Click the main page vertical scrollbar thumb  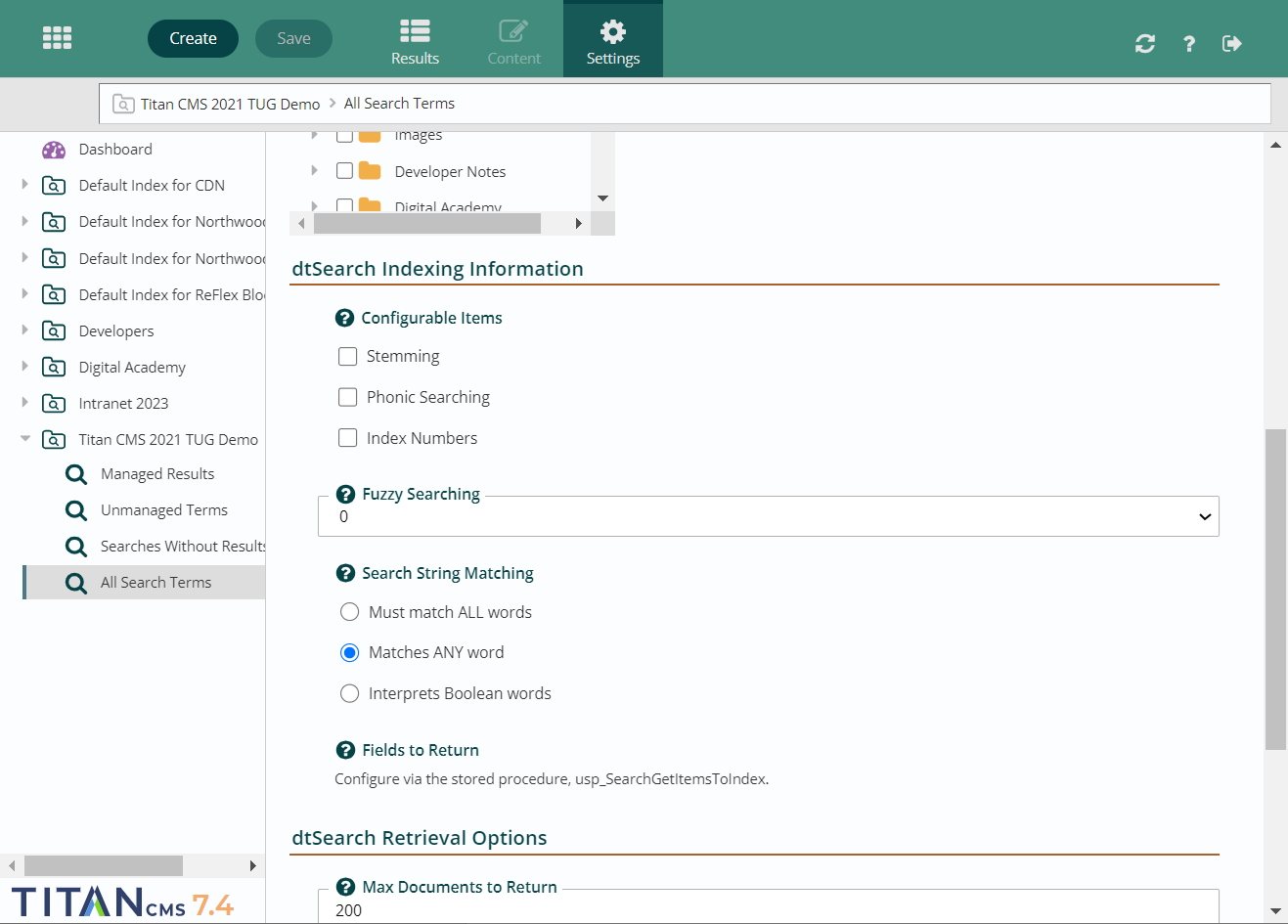[x=1275, y=590]
